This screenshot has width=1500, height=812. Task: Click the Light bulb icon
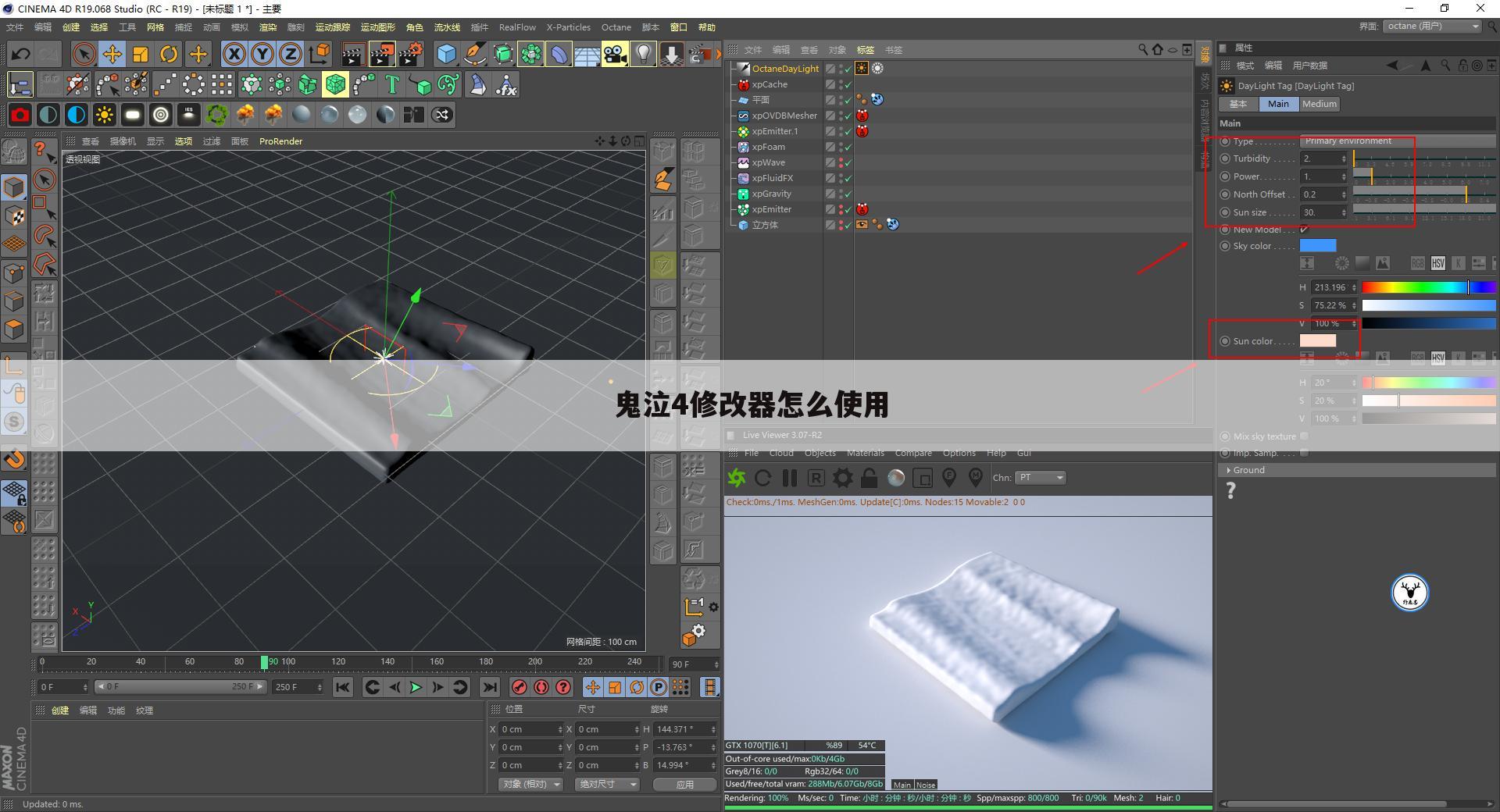click(643, 54)
